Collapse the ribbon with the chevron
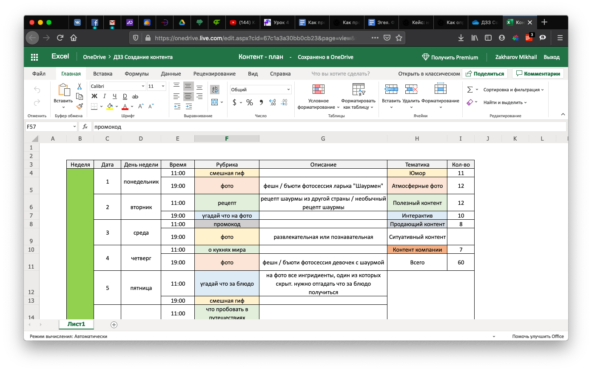The width and height of the screenshot is (592, 372). [563, 114]
